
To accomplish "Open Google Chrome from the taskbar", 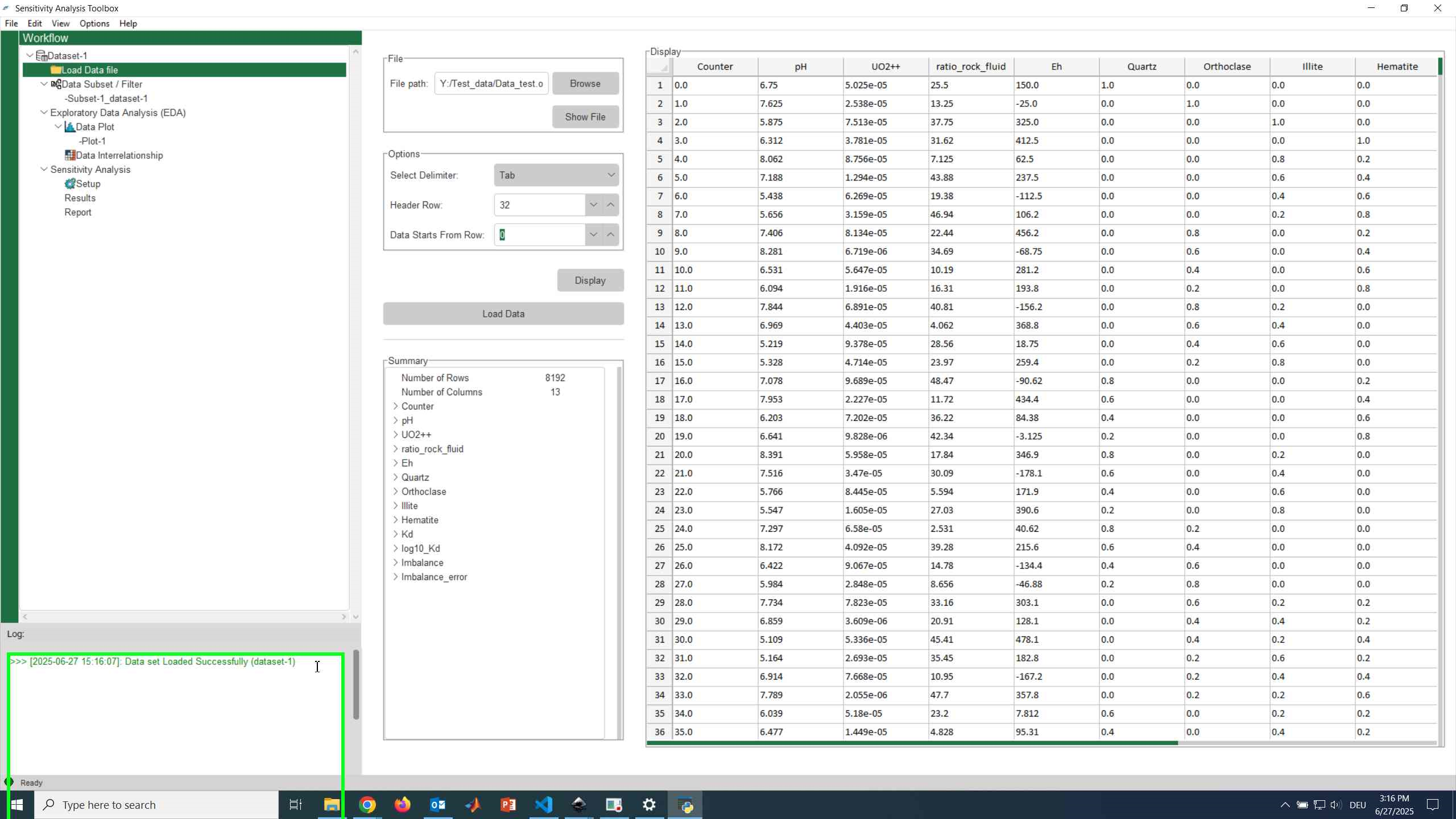I will click(367, 805).
